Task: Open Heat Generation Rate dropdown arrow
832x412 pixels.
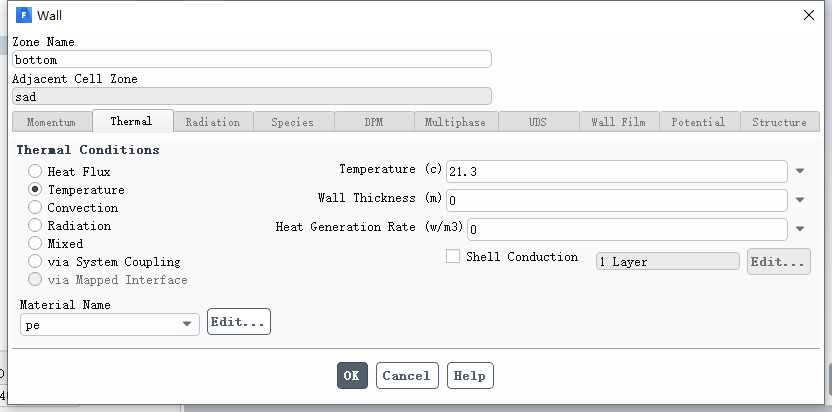Action: point(800,228)
